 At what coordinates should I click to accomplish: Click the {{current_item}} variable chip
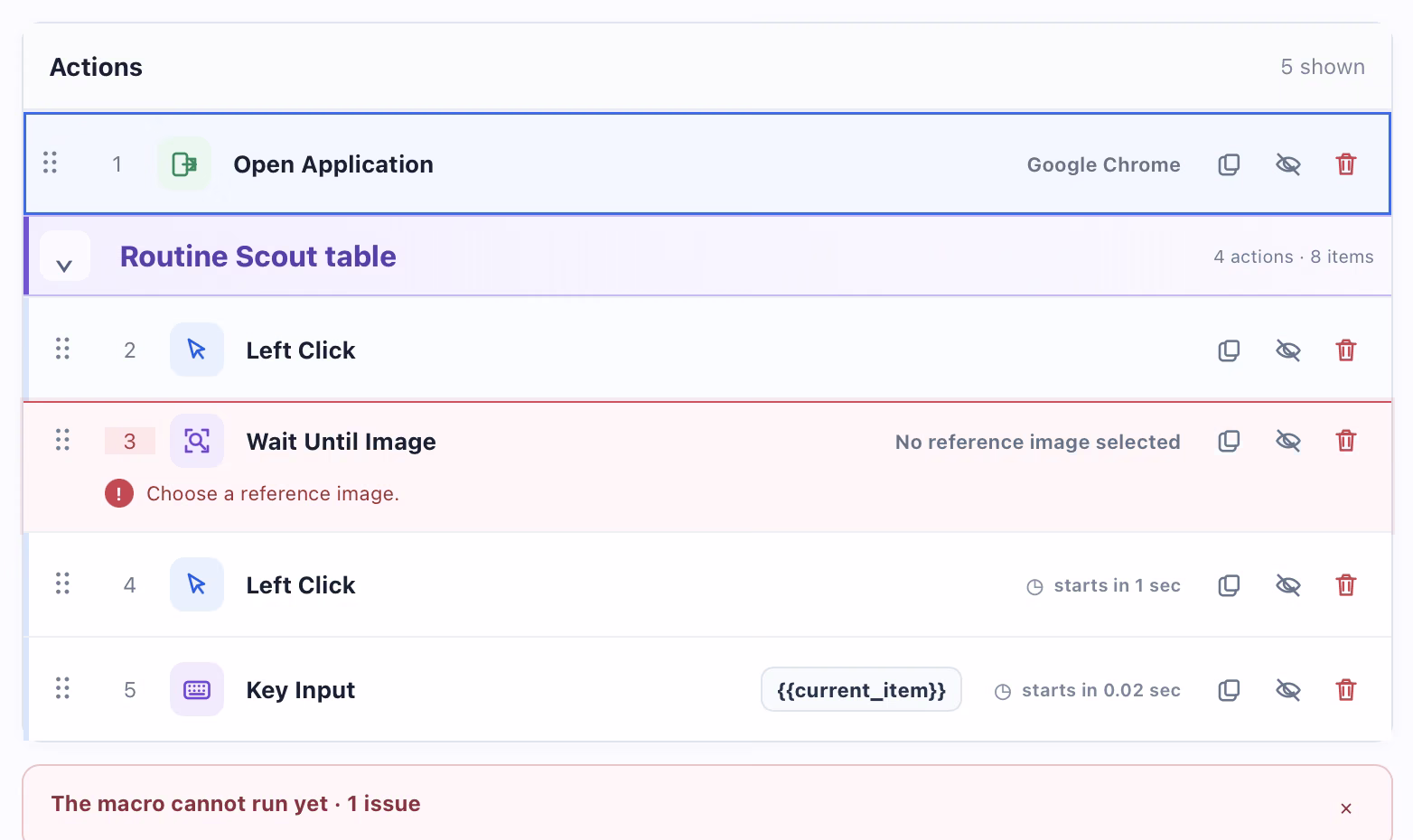point(861,690)
